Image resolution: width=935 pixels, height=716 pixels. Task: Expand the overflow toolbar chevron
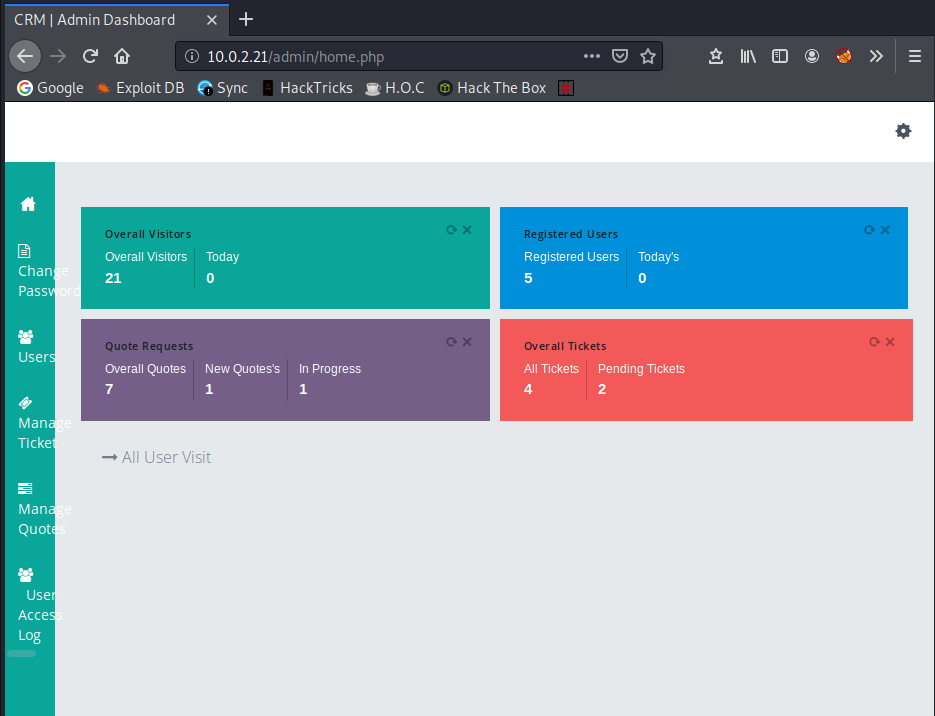[876, 57]
